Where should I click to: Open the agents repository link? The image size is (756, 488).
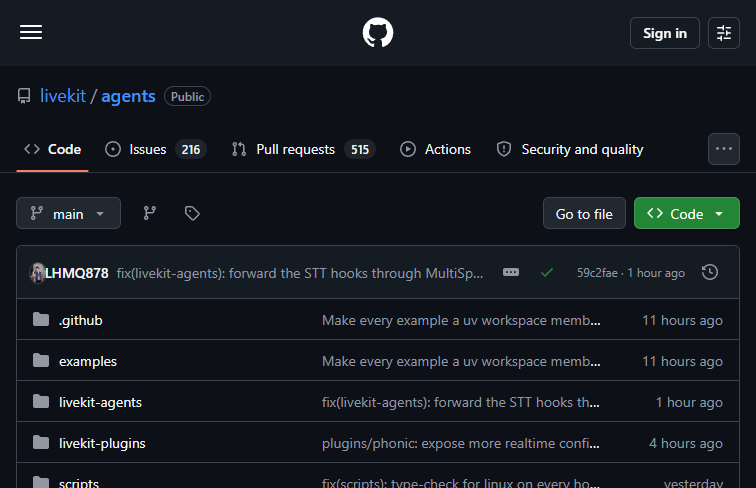click(128, 96)
